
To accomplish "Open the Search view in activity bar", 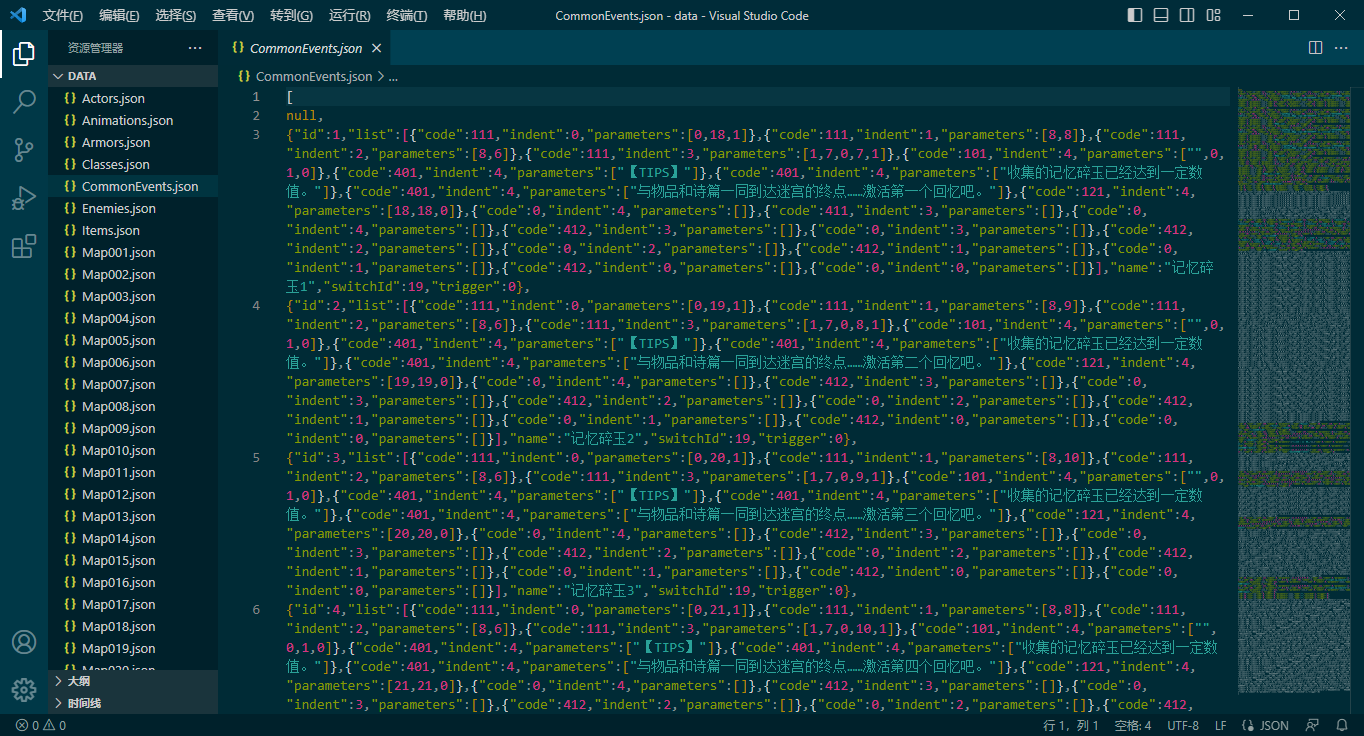I will [24, 101].
